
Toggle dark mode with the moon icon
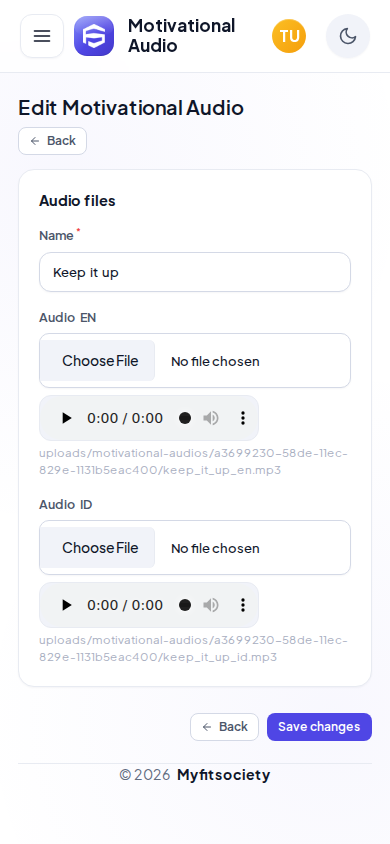(348, 36)
